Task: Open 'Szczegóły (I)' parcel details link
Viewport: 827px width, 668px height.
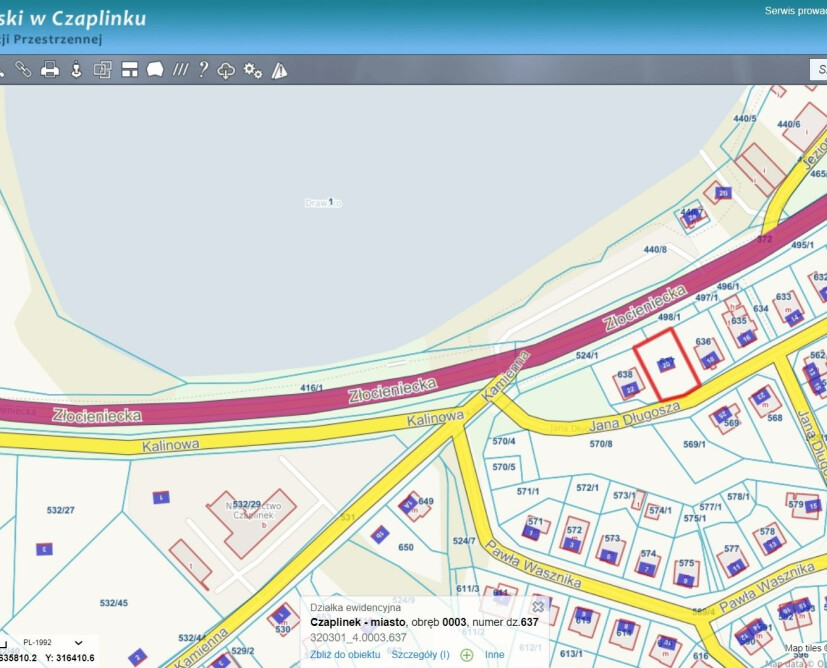Action: (x=420, y=654)
